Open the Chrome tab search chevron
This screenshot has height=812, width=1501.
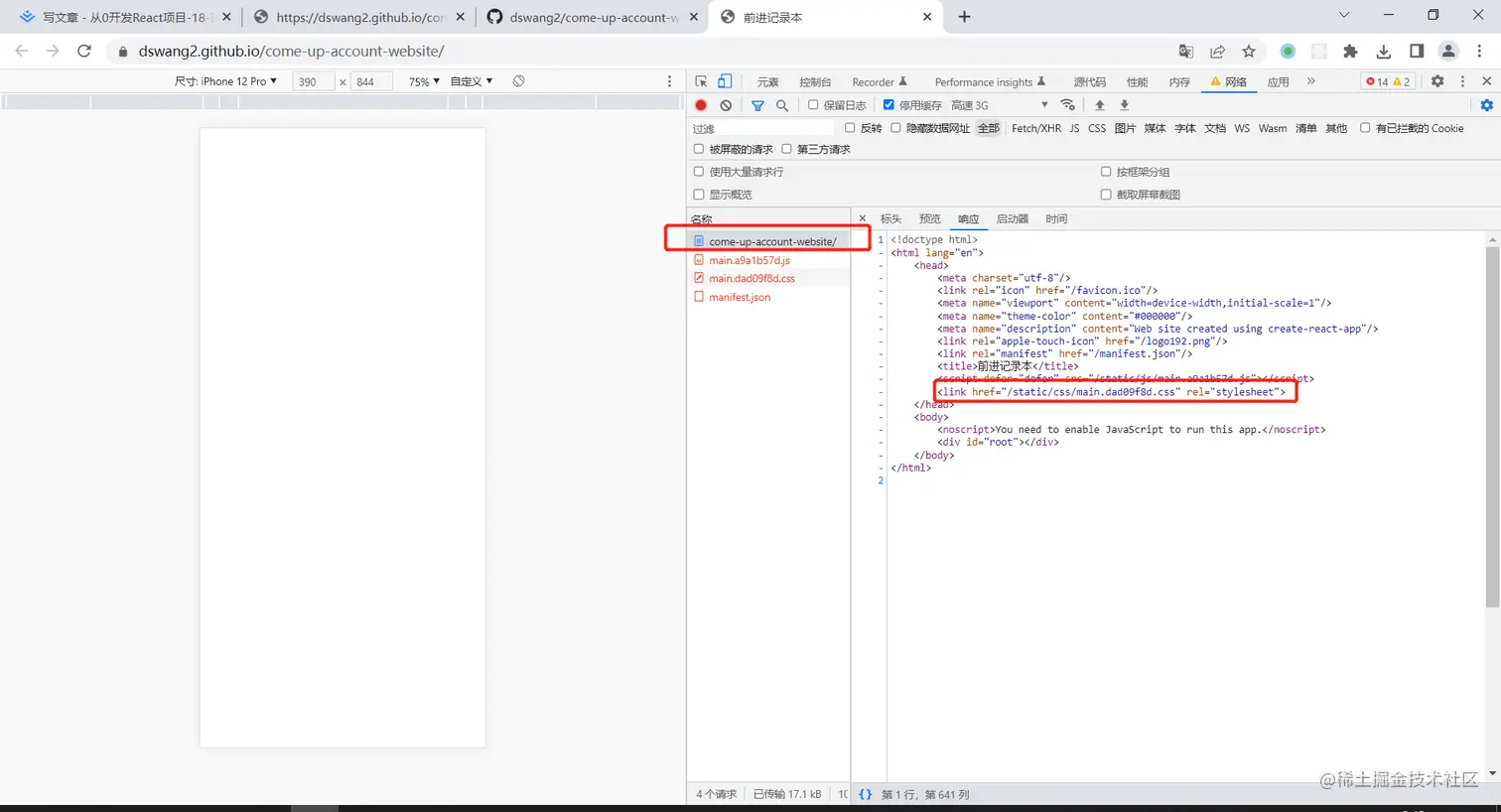click(x=1344, y=15)
